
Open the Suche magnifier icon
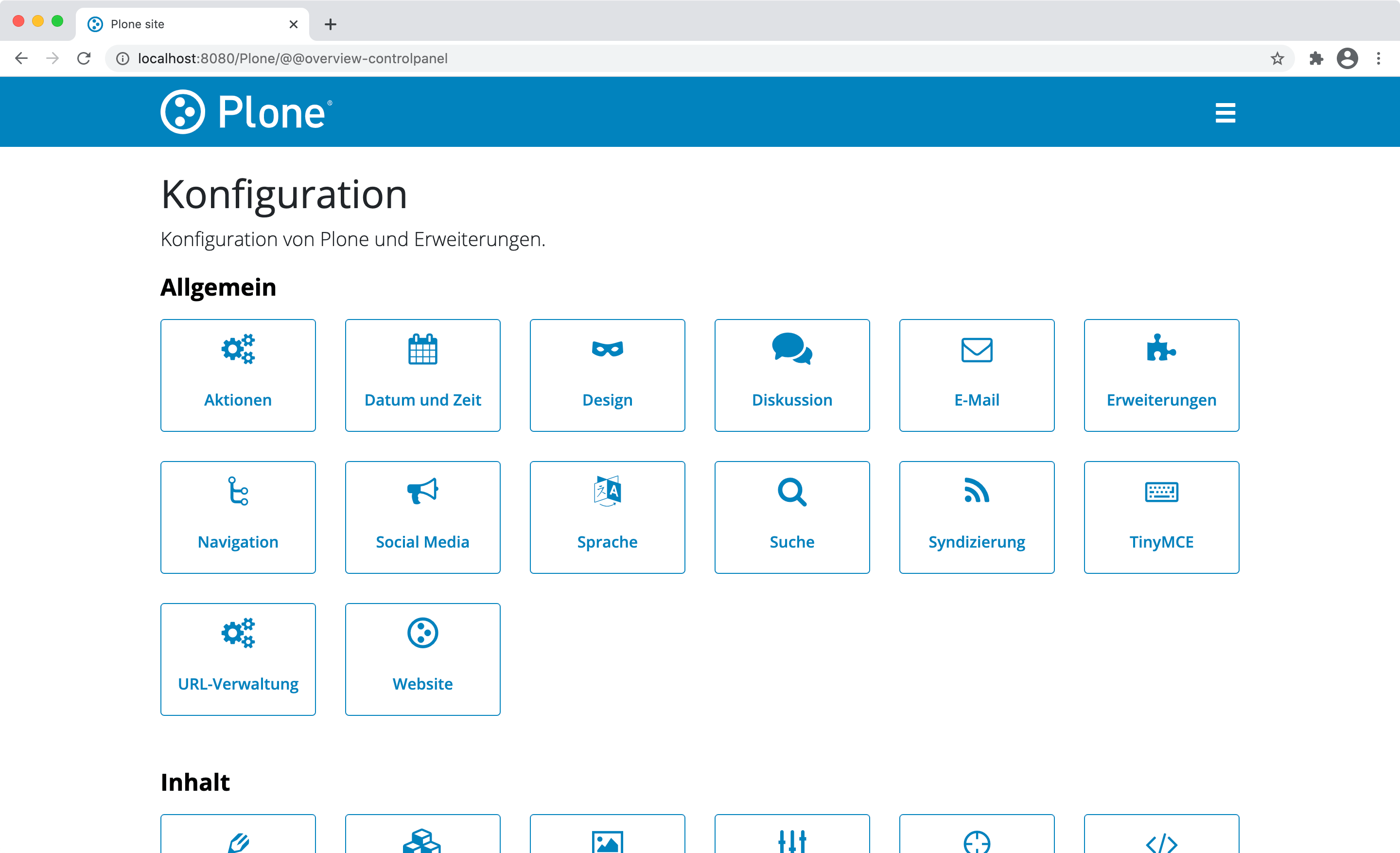point(791,492)
